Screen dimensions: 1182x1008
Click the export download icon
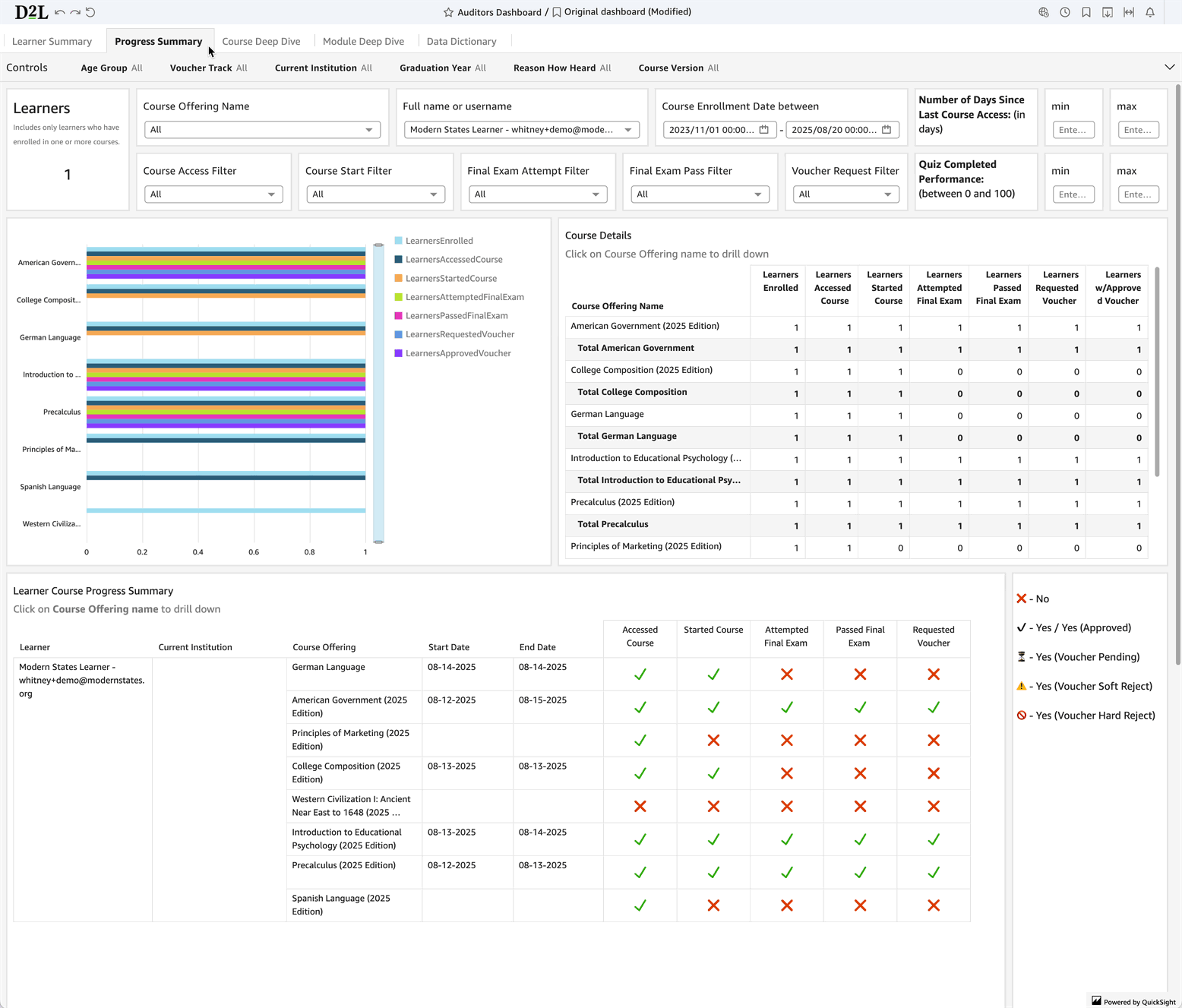tap(1108, 12)
